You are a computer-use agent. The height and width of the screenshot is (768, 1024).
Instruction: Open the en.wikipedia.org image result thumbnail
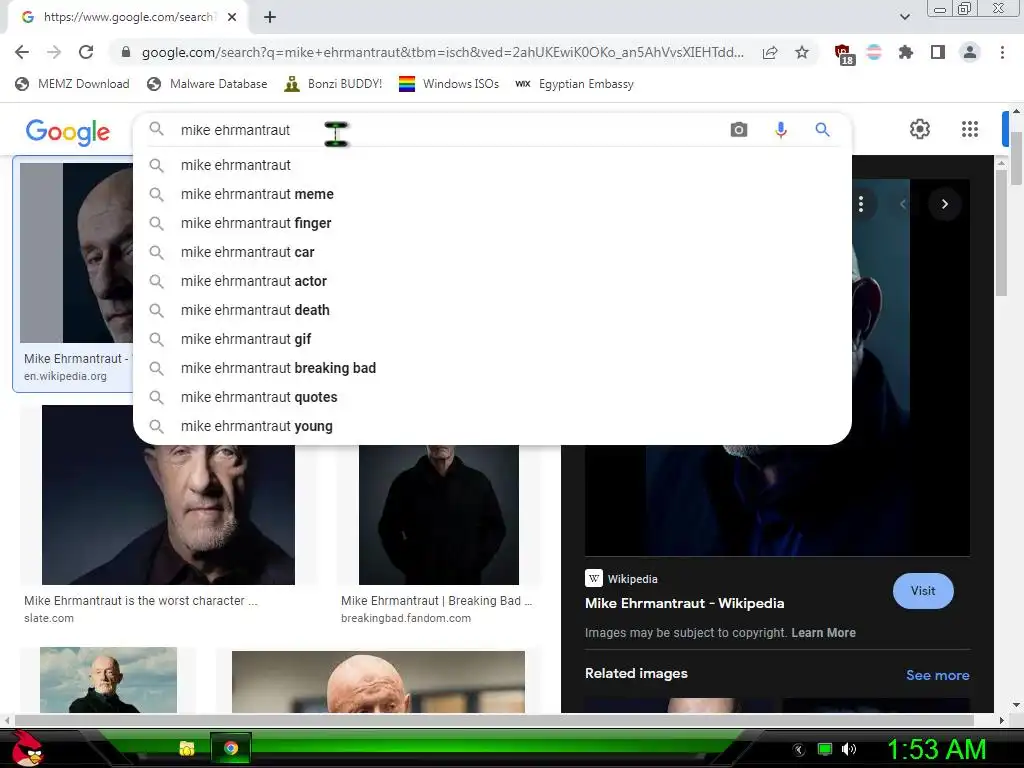coord(76,253)
